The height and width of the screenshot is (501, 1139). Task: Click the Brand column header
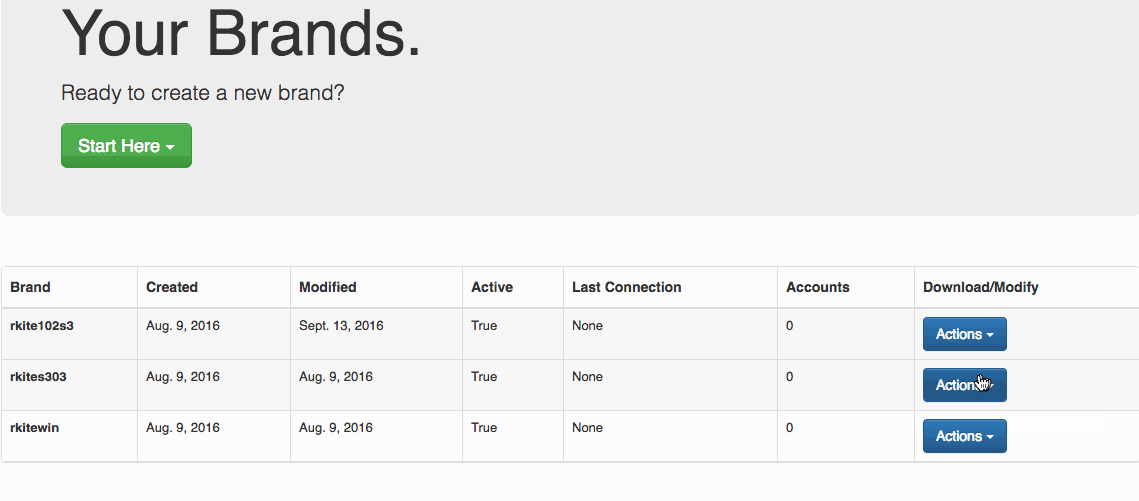point(31,287)
